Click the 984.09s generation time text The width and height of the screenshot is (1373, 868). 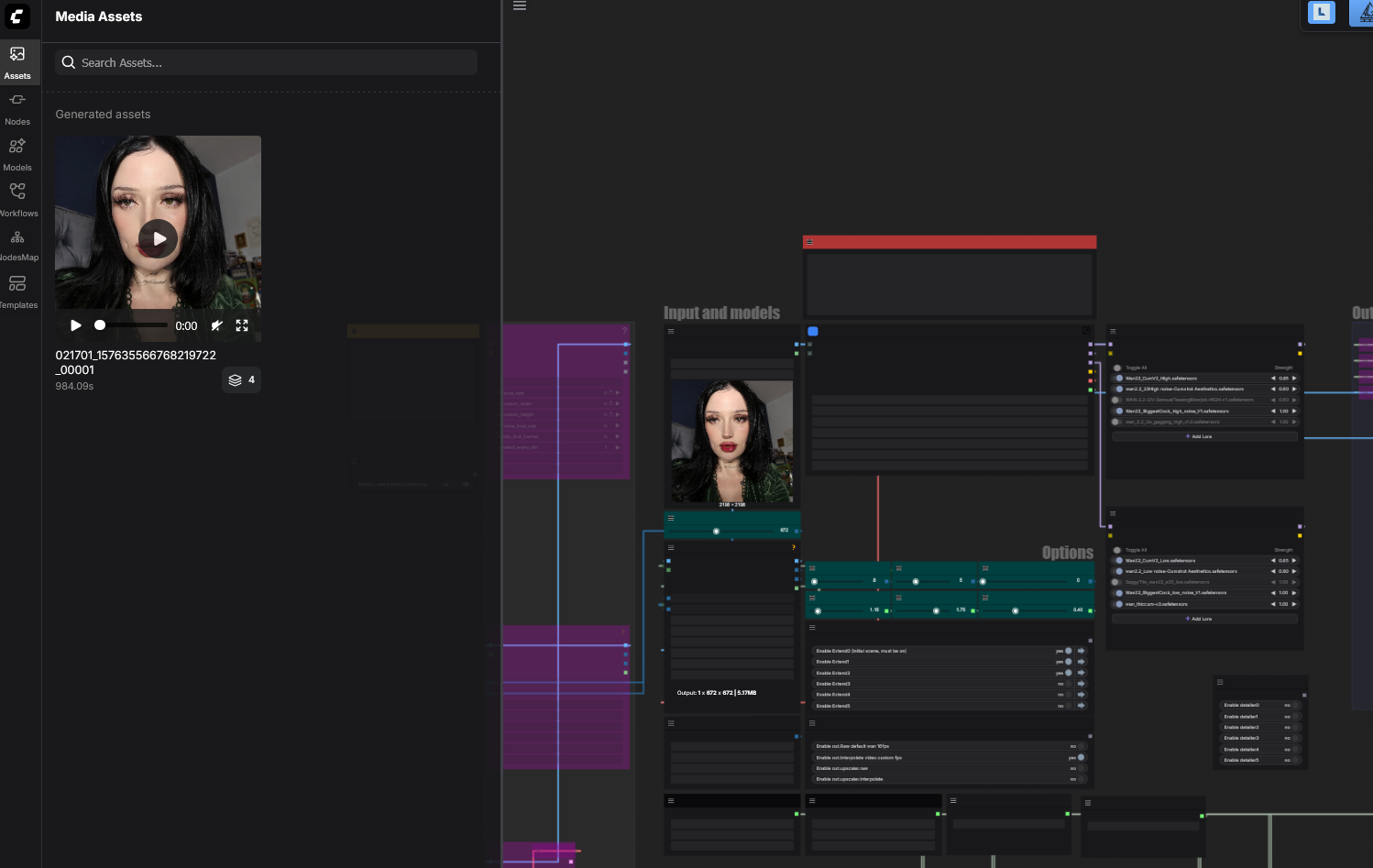click(x=74, y=386)
